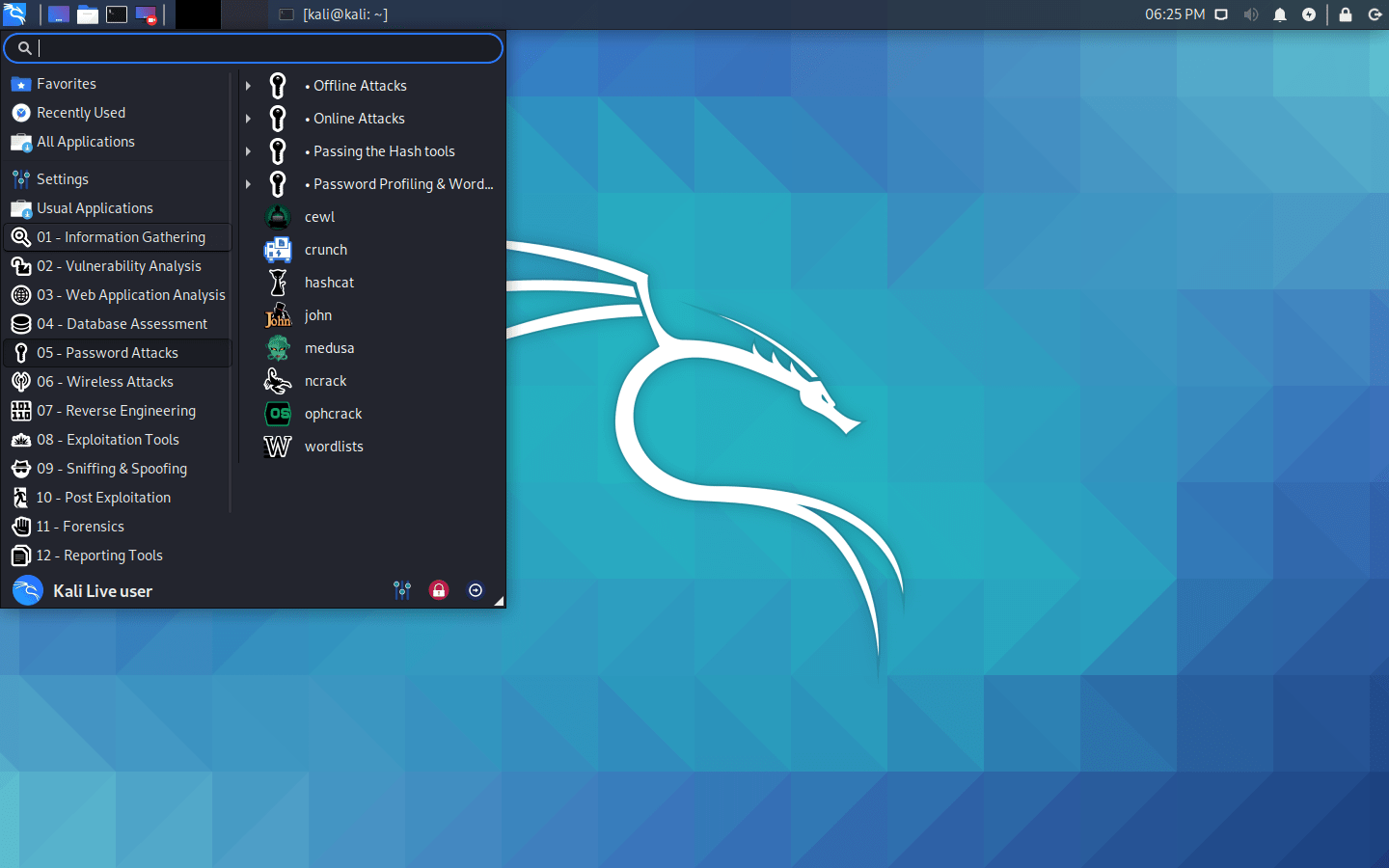Click the menu resize grip corner
Image resolution: width=1389 pixels, height=868 pixels.
pos(499,601)
